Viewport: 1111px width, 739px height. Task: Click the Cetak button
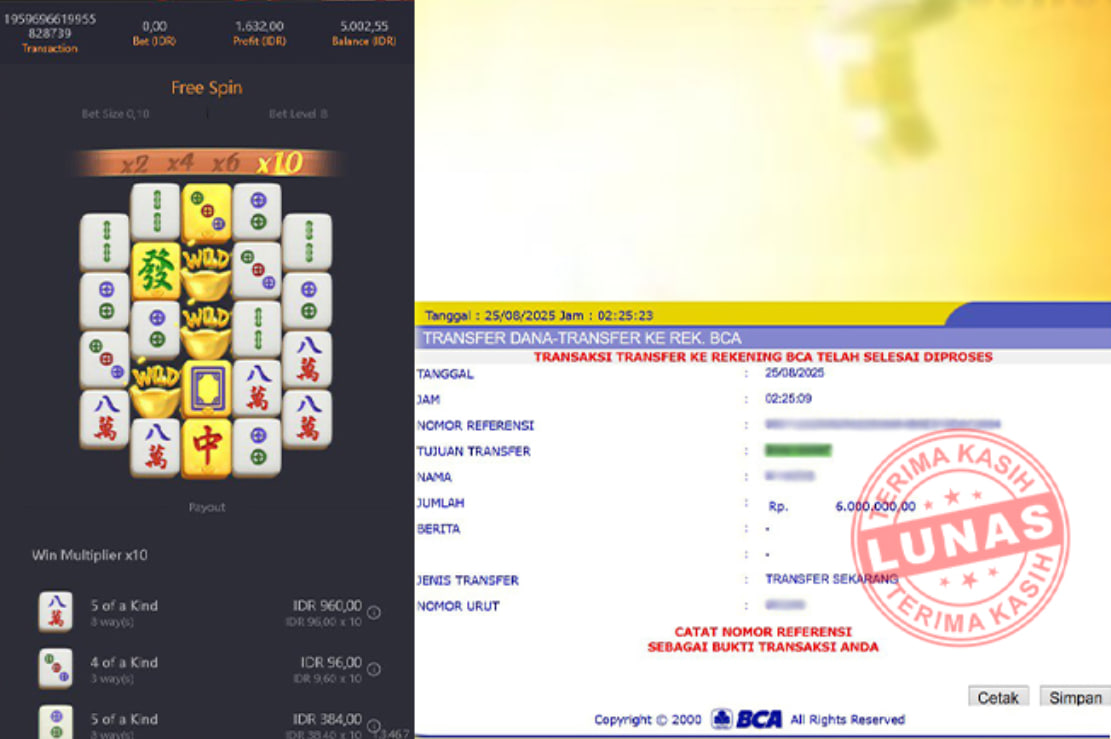[x=998, y=698]
